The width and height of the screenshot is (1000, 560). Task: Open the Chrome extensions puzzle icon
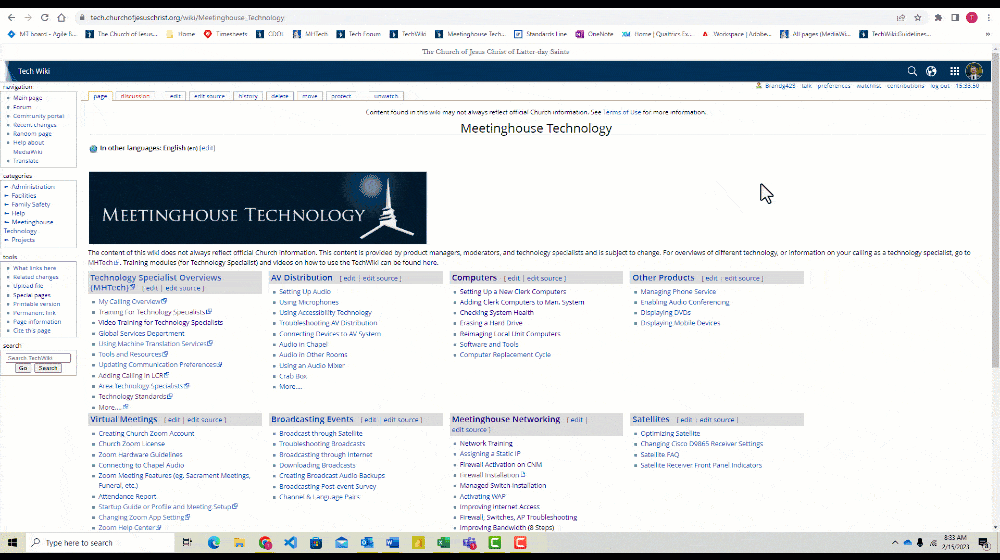[x=938, y=17]
